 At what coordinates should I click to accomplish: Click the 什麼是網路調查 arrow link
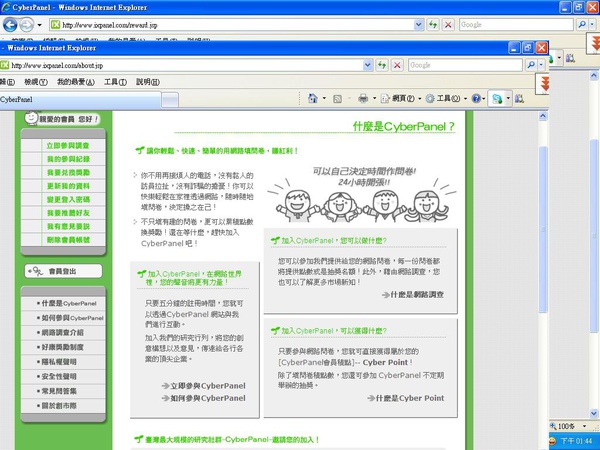413,295
